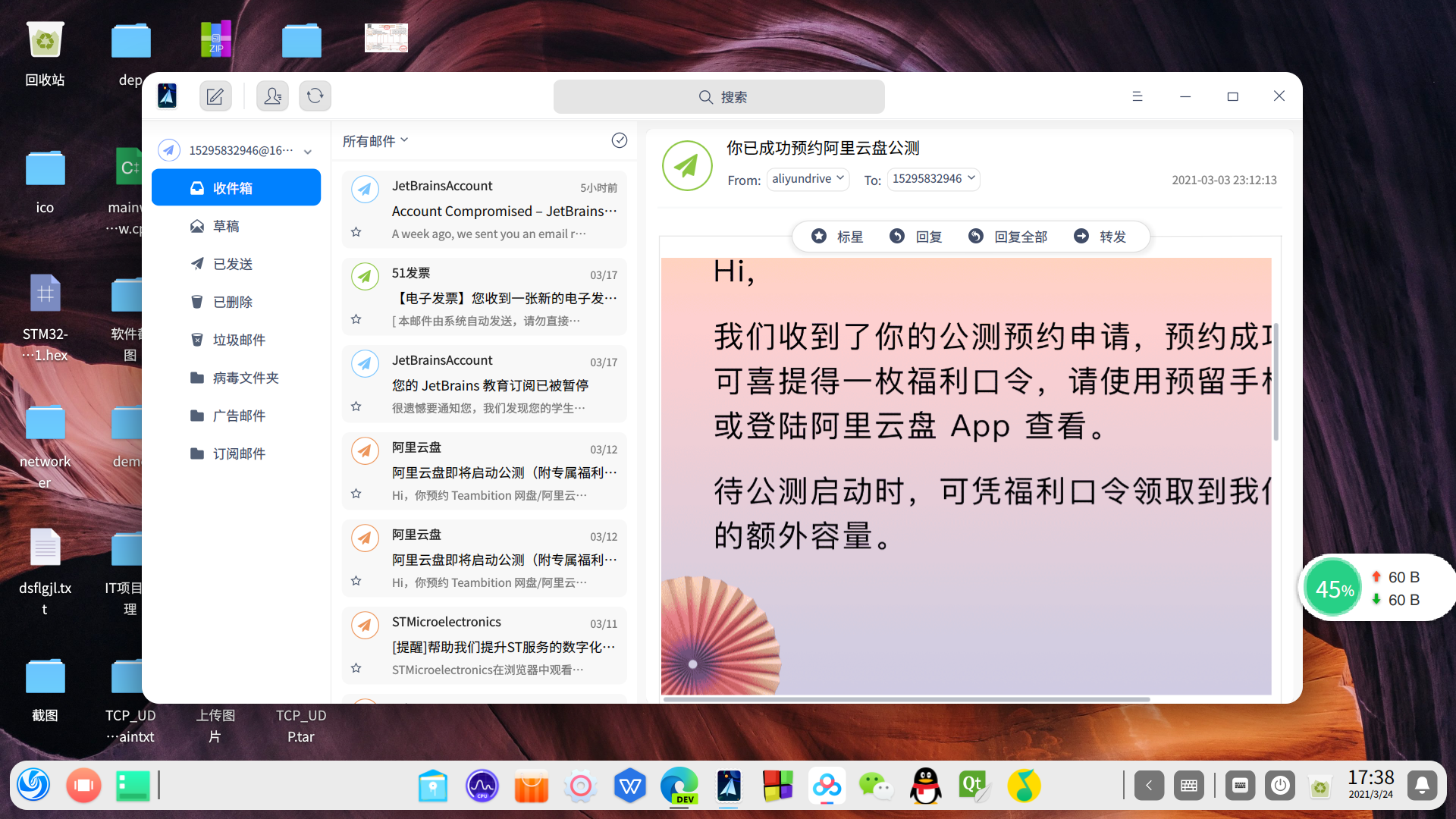Toggle the select-all checkmark in mail list header
1456x819 pixels.
[620, 140]
